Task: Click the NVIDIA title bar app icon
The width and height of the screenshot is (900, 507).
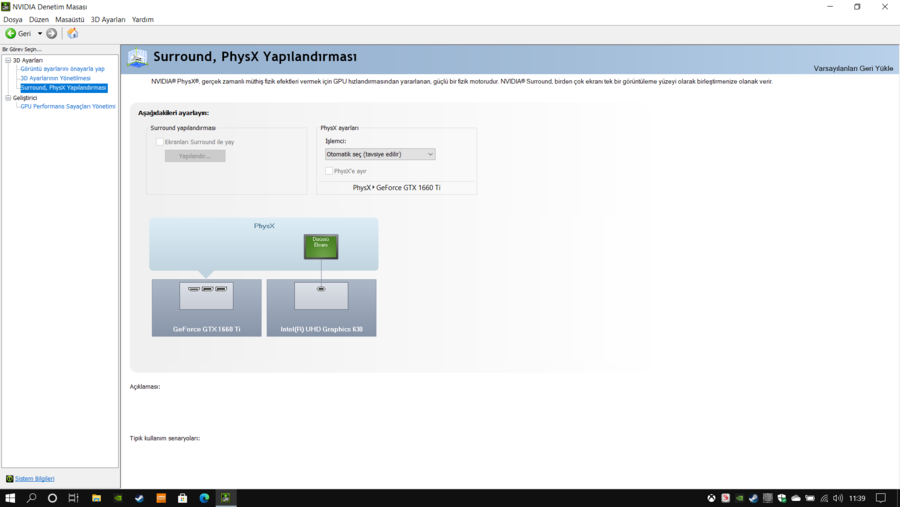Action: [6, 6]
